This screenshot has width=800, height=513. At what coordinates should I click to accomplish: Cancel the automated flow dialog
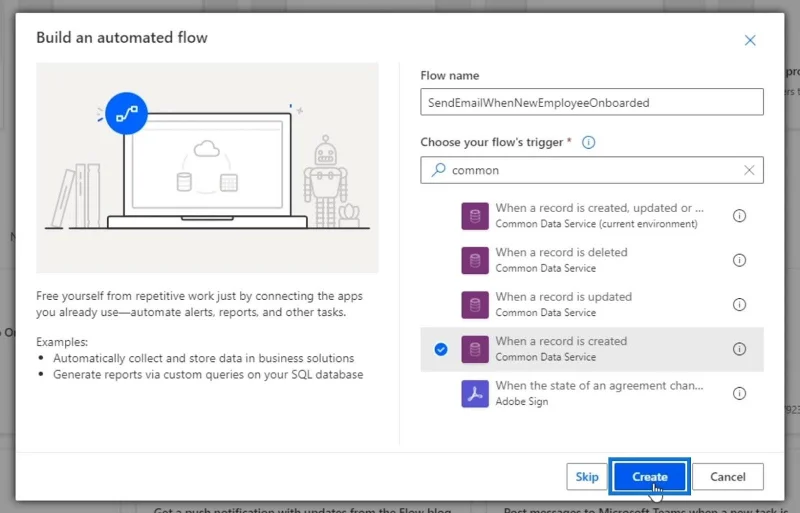click(728, 476)
